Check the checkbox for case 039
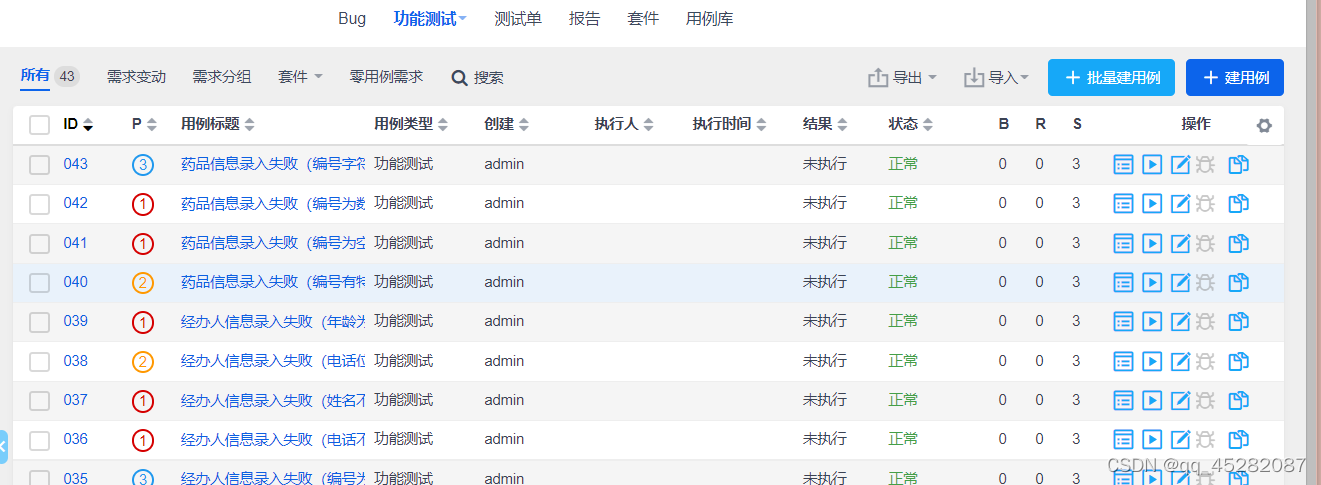The image size is (1321, 485). (x=39, y=321)
